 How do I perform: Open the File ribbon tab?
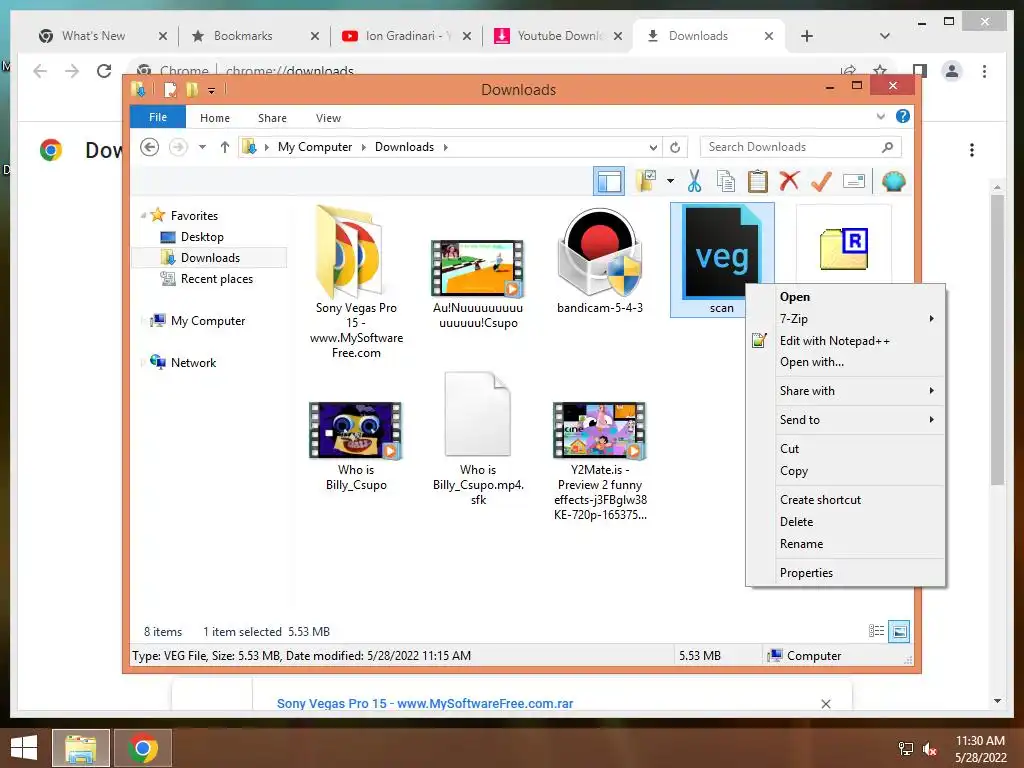pos(158,117)
